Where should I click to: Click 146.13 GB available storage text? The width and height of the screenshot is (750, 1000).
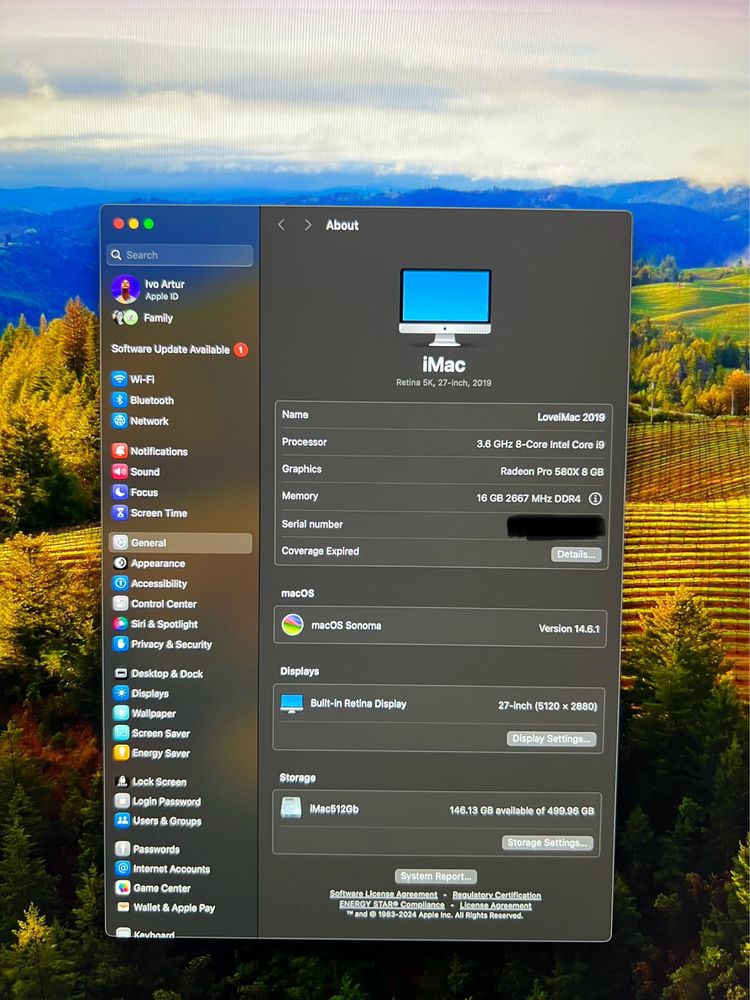tap(522, 811)
